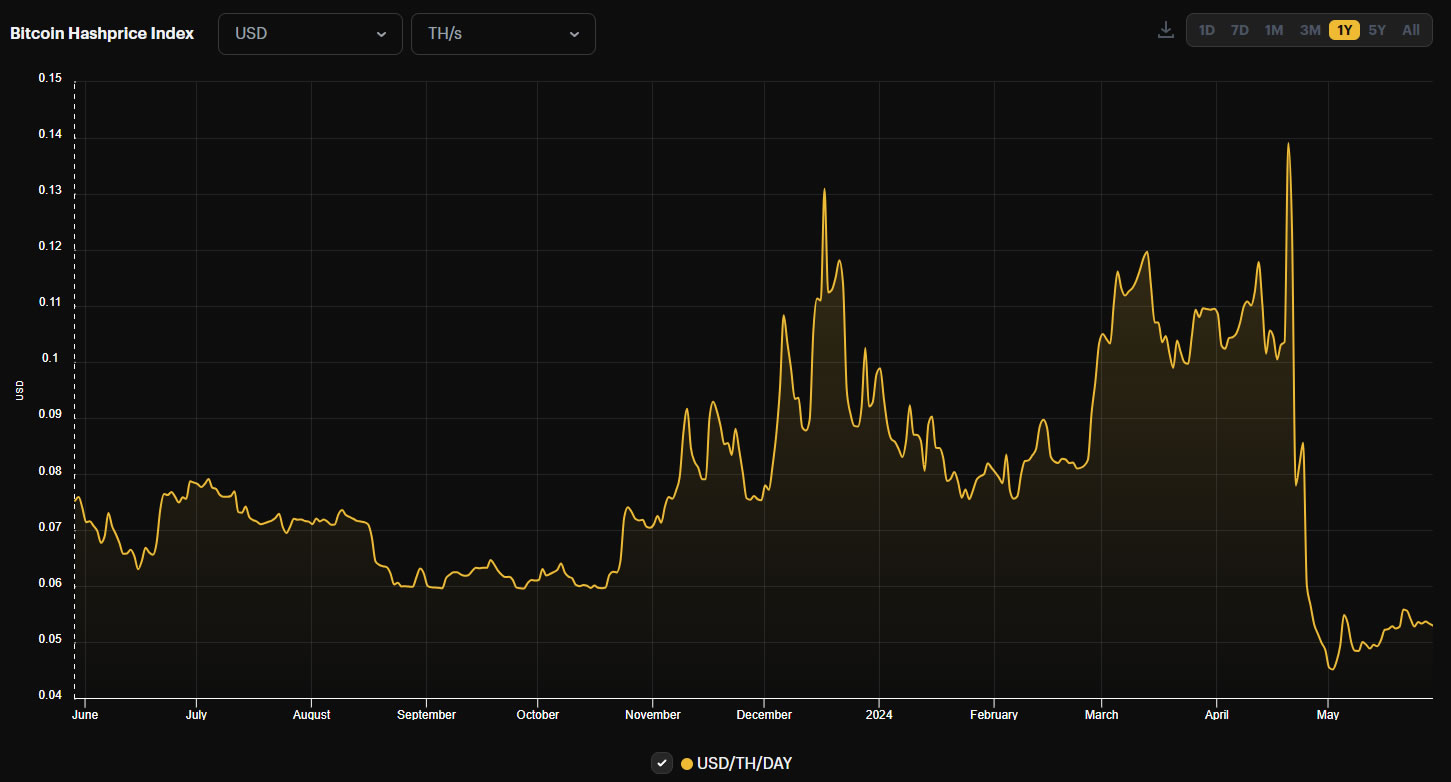Click the USD/TH/DAY legend label
The width and height of the screenshot is (1451, 782).
point(745,764)
